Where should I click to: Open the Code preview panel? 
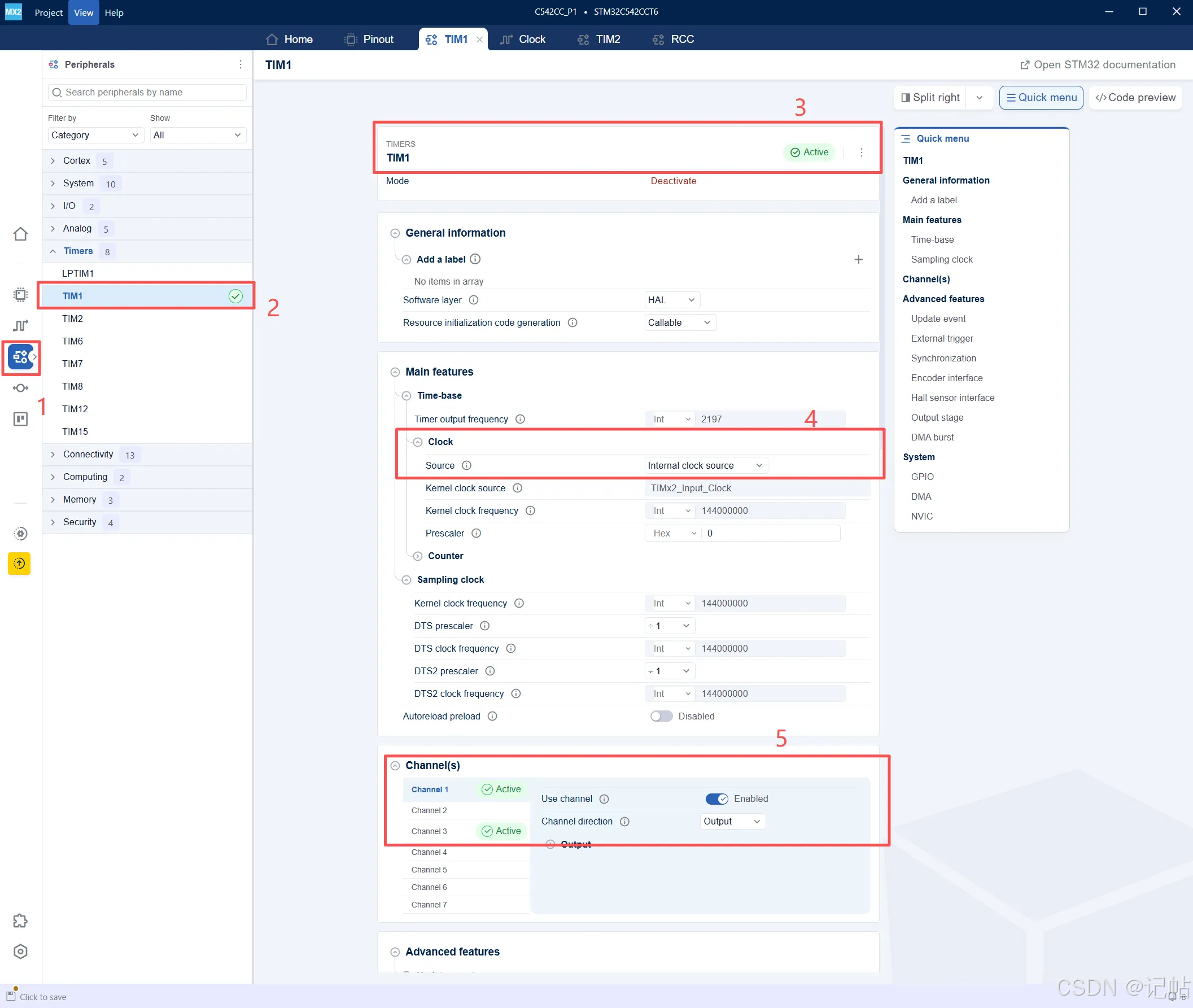pyautogui.click(x=1135, y=98)
